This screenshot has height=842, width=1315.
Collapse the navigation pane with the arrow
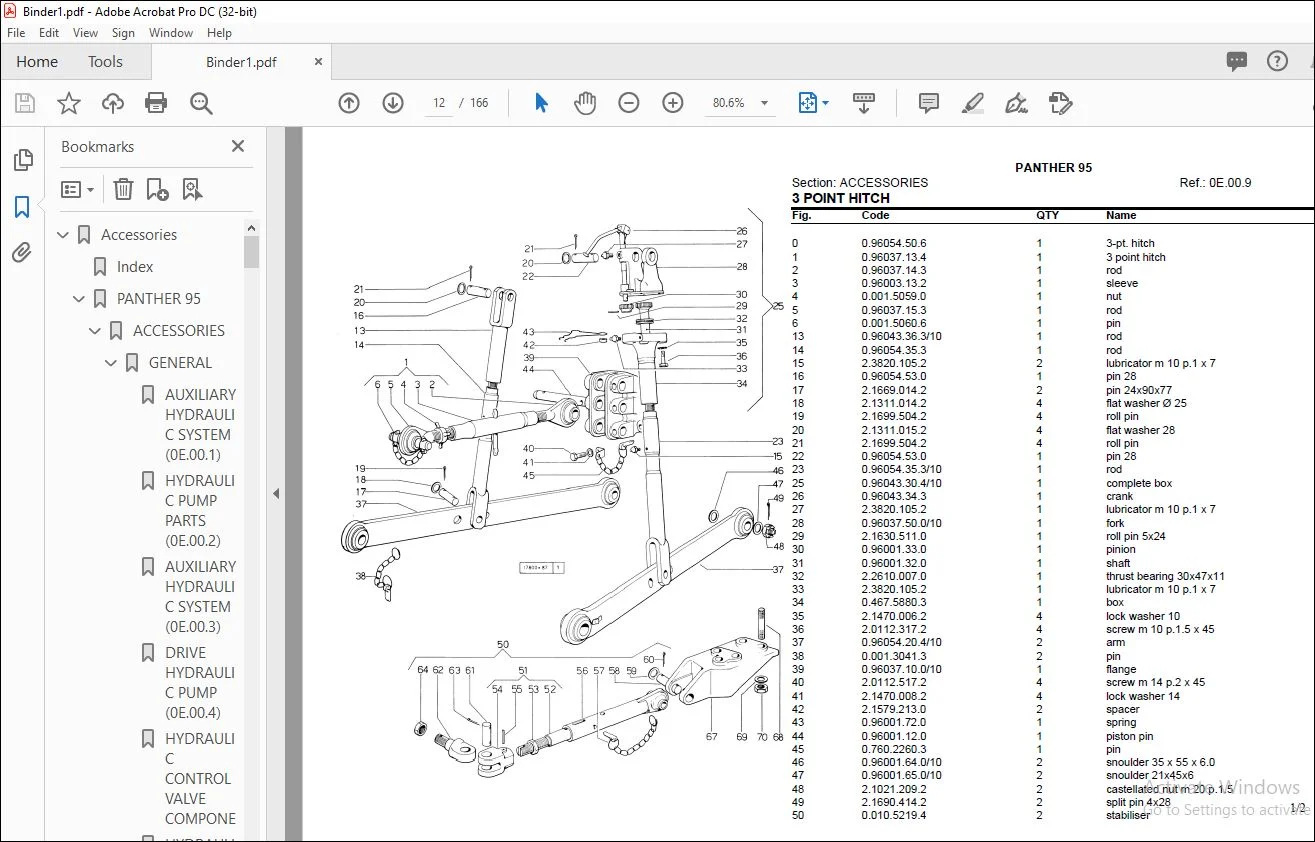(x=276, y=493)
